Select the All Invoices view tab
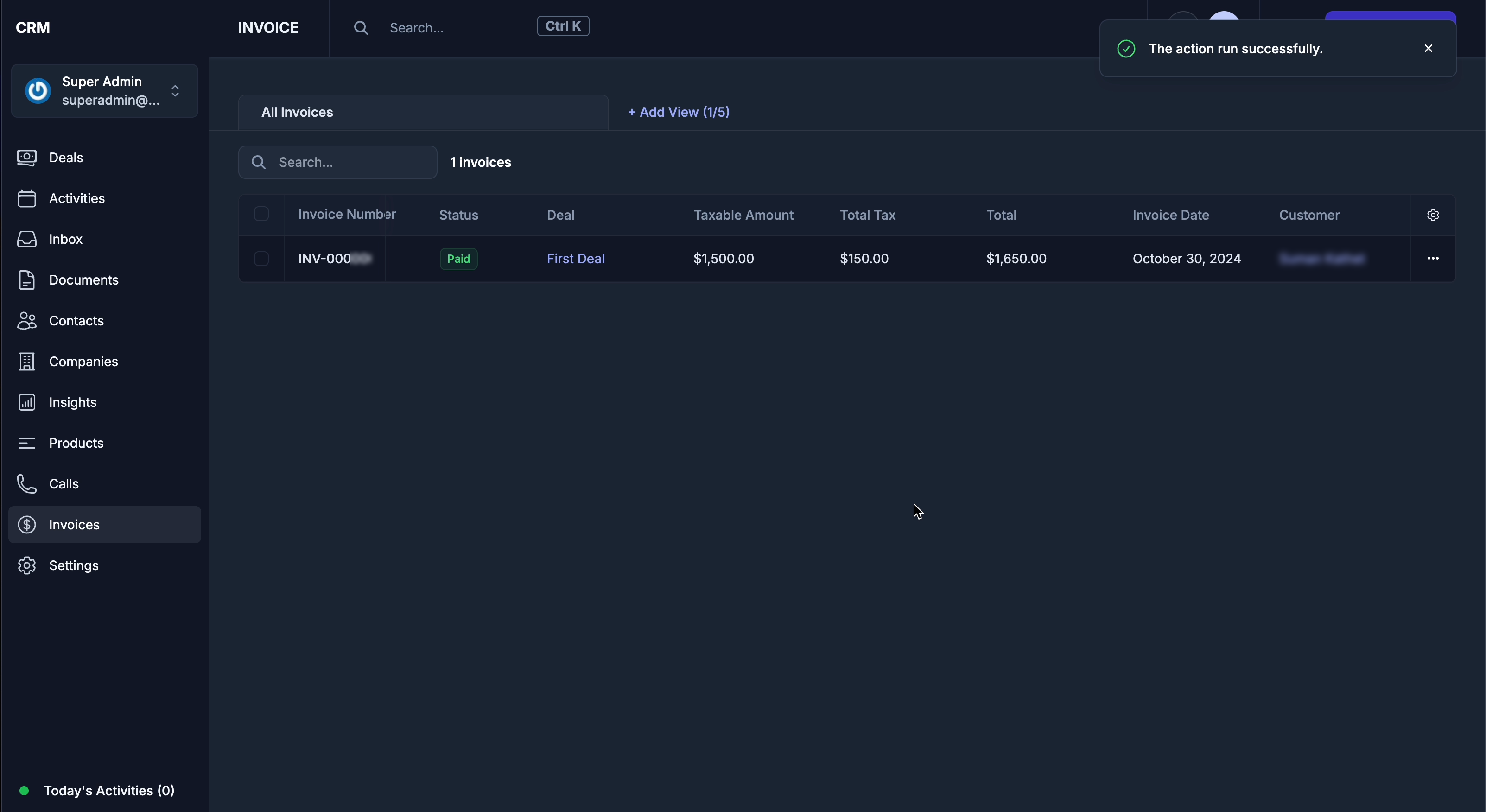Viewport: 1486px width, 812px height. tap(297, 113)
